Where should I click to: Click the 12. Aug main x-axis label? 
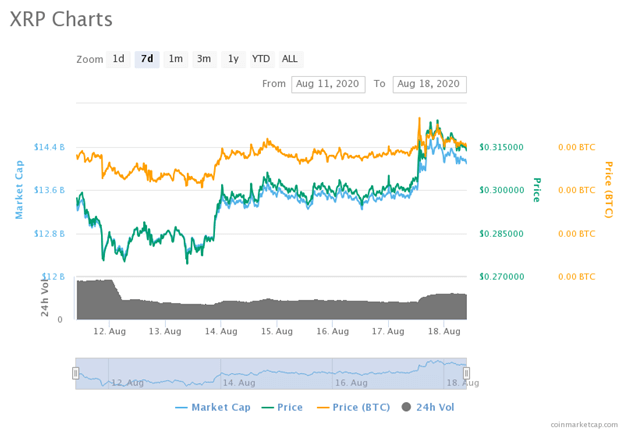click(109, 331)
